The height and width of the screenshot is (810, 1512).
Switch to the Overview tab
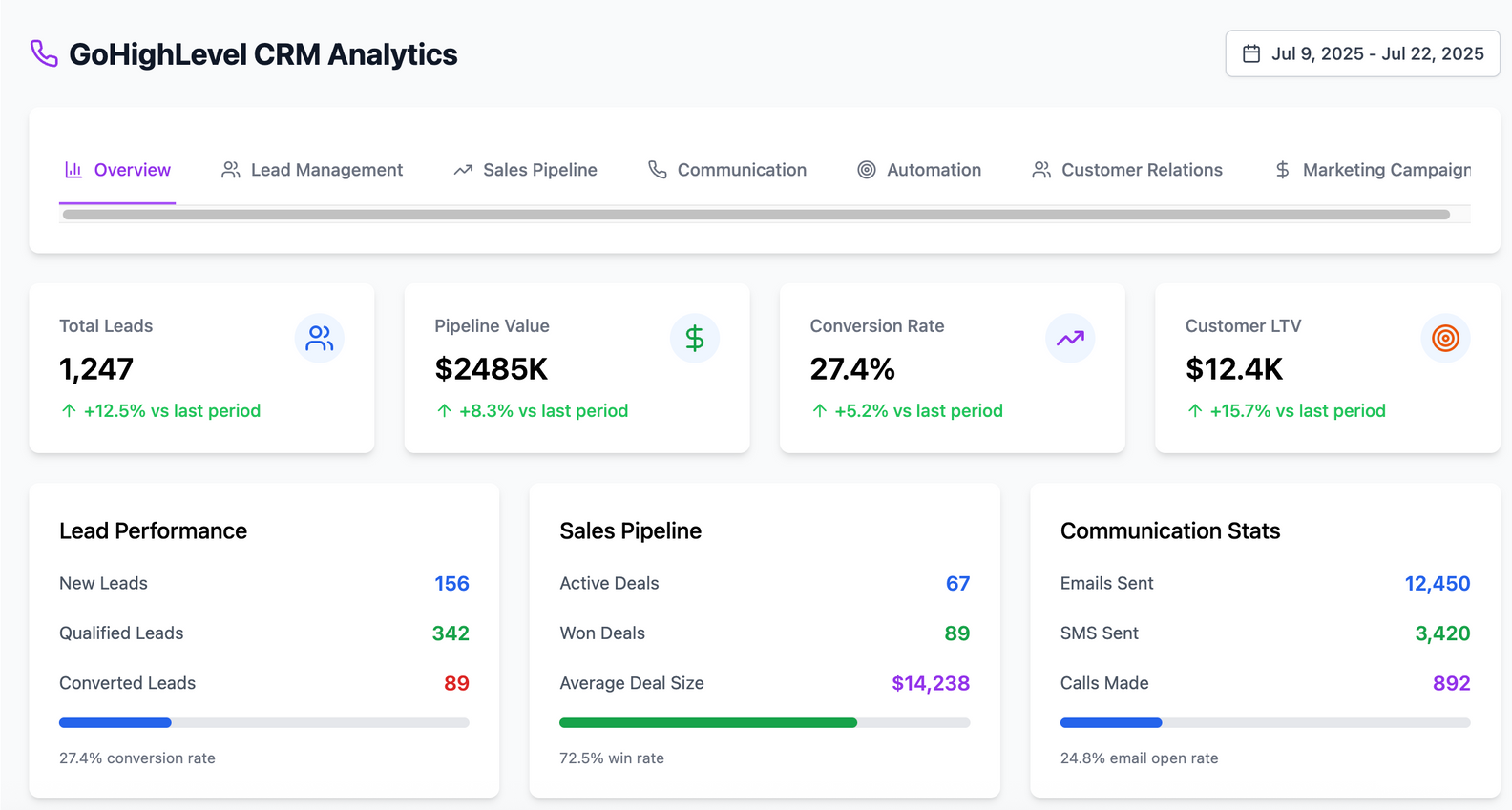pos(117,170)
